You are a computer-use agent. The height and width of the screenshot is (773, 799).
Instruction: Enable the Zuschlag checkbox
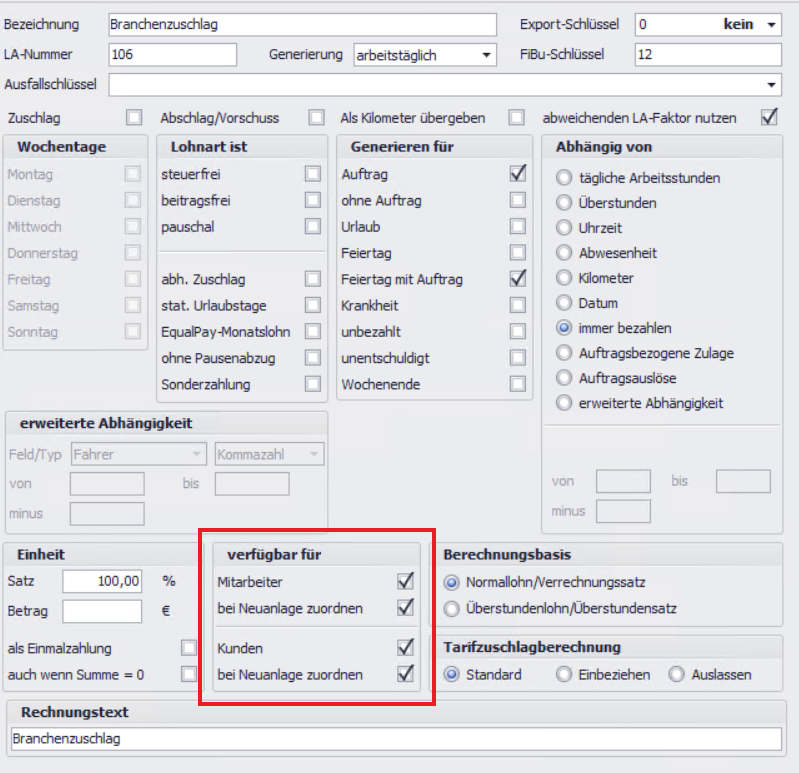click(x=134, y=118)
